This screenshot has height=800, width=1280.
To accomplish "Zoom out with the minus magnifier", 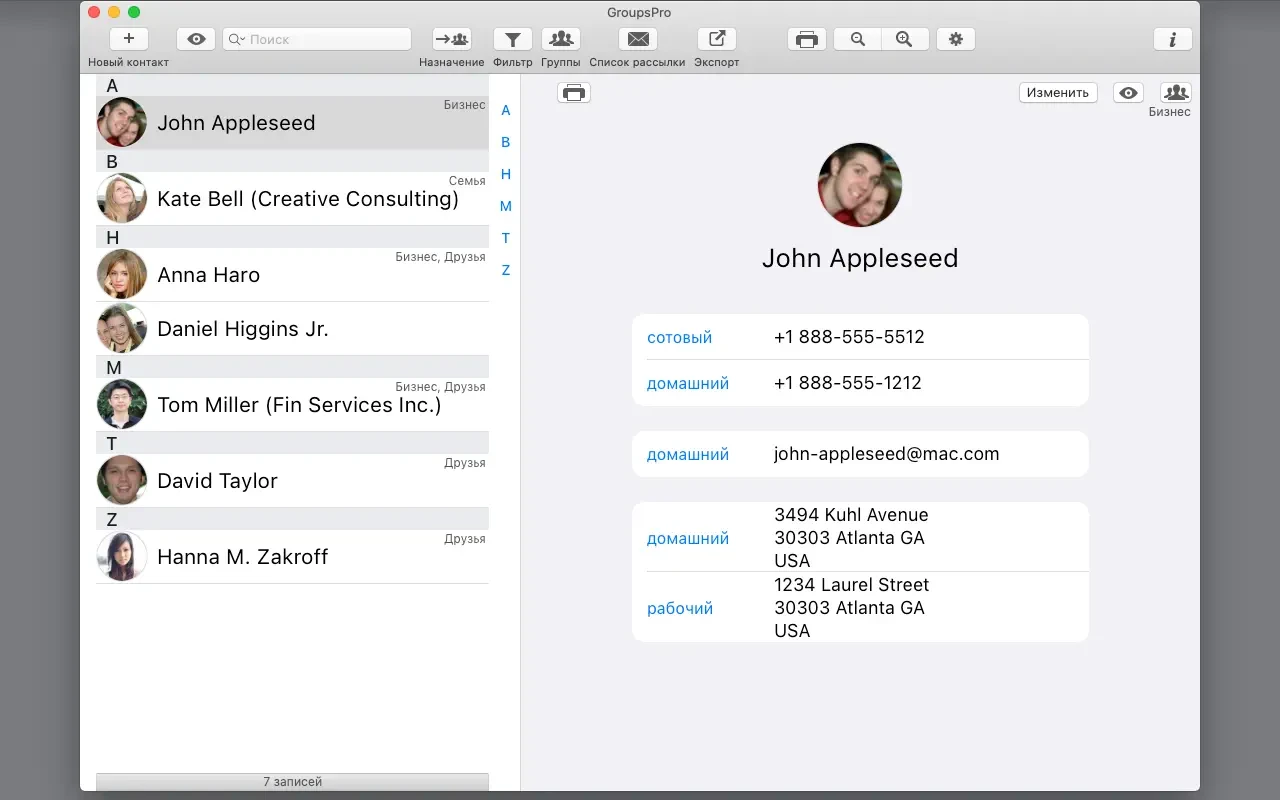I will (x=858, y=39).
